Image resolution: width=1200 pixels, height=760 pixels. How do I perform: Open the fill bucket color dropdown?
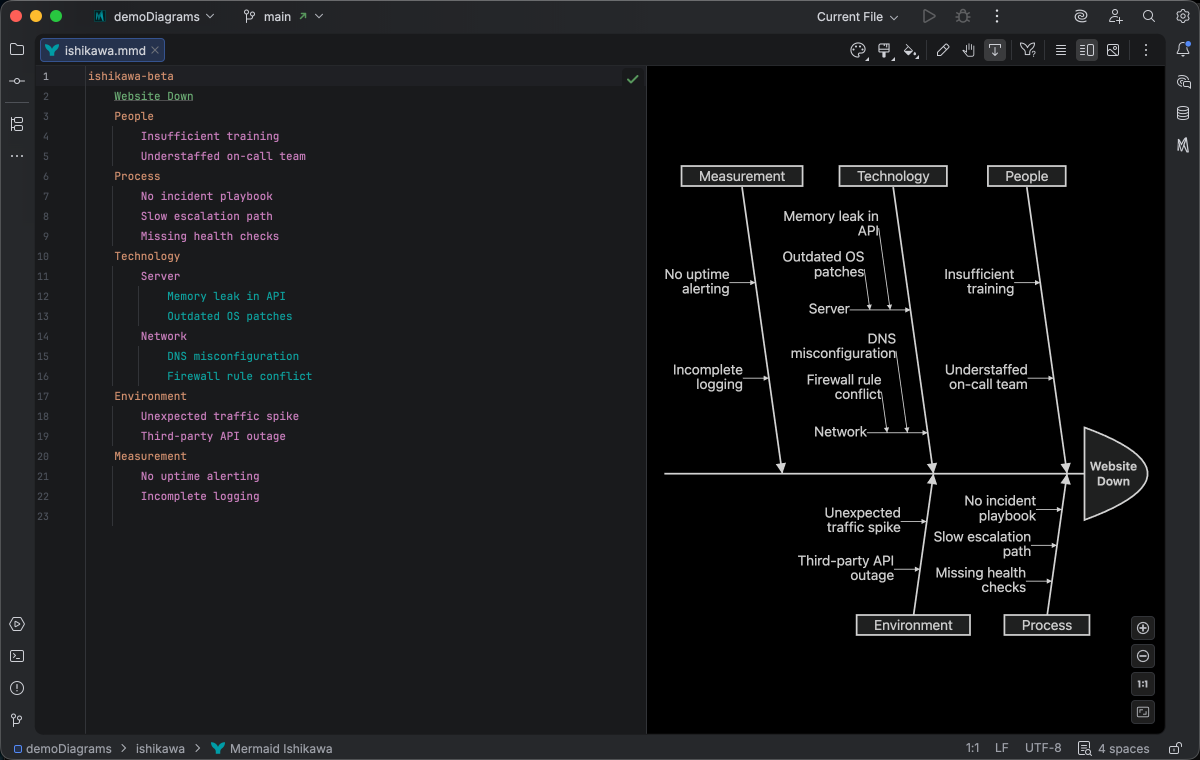click(910, 50)
